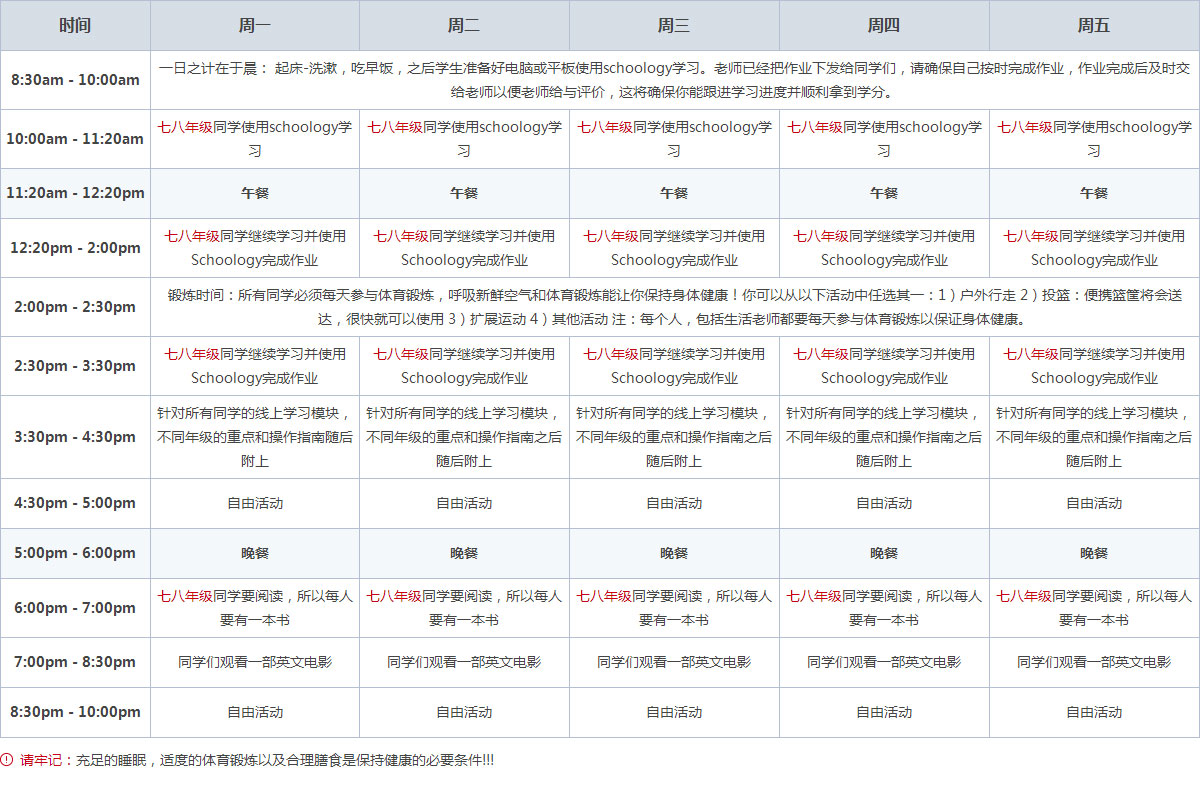Screen dimensions: 1200x795
Task: Click the 一日之计在于晨 morning description text
Action: 674,80
